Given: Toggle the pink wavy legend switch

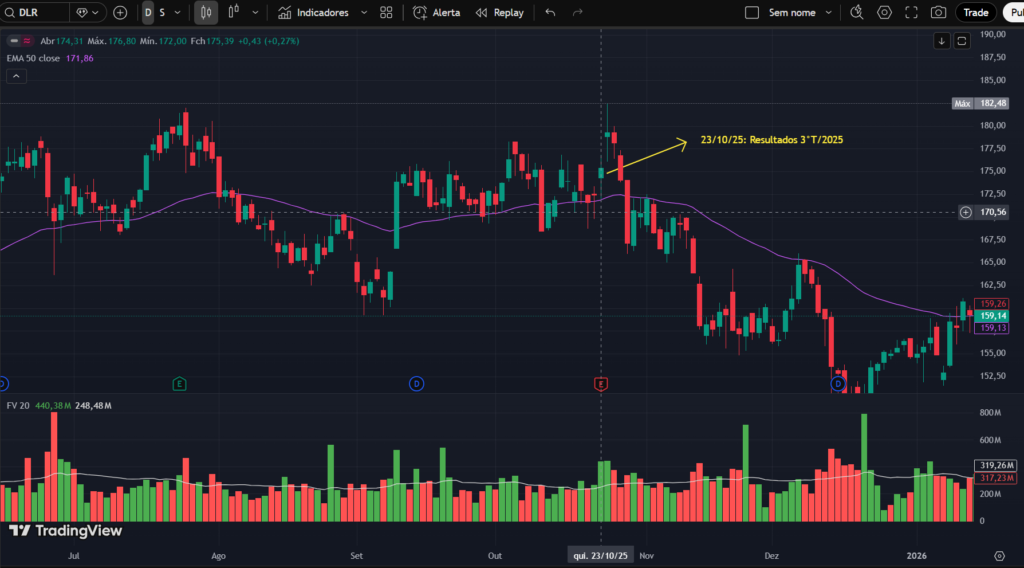Looking at the screenshot, I should point(27,40).
